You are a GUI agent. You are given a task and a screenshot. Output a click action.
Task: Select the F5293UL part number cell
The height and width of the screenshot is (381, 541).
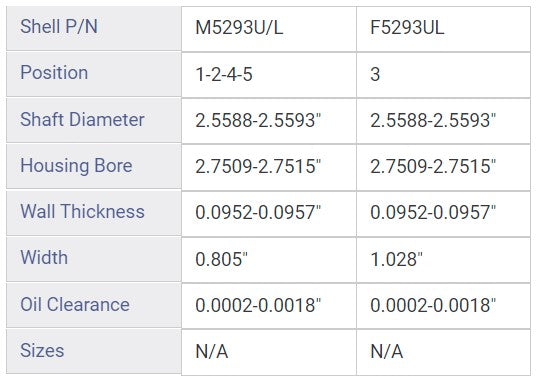(443, 29)
